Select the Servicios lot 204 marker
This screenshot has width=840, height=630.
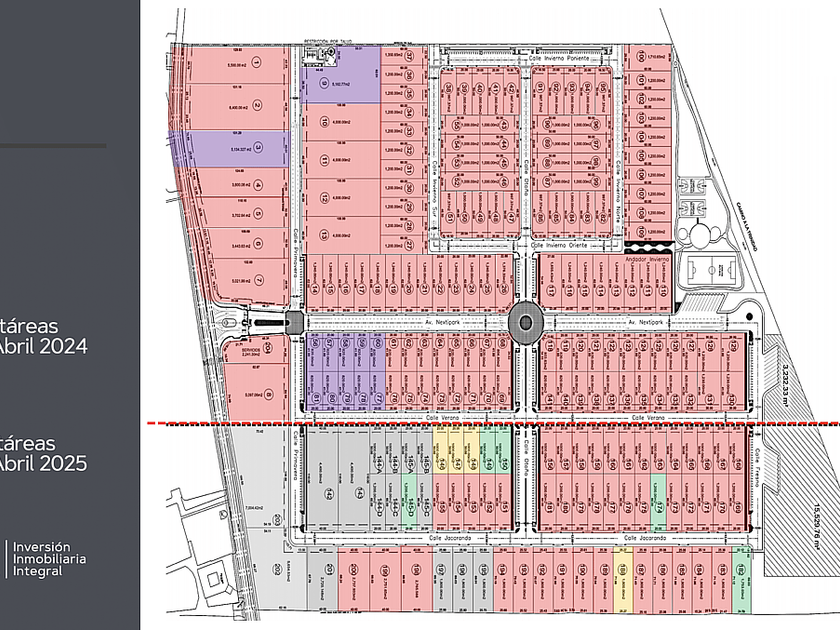267,349
